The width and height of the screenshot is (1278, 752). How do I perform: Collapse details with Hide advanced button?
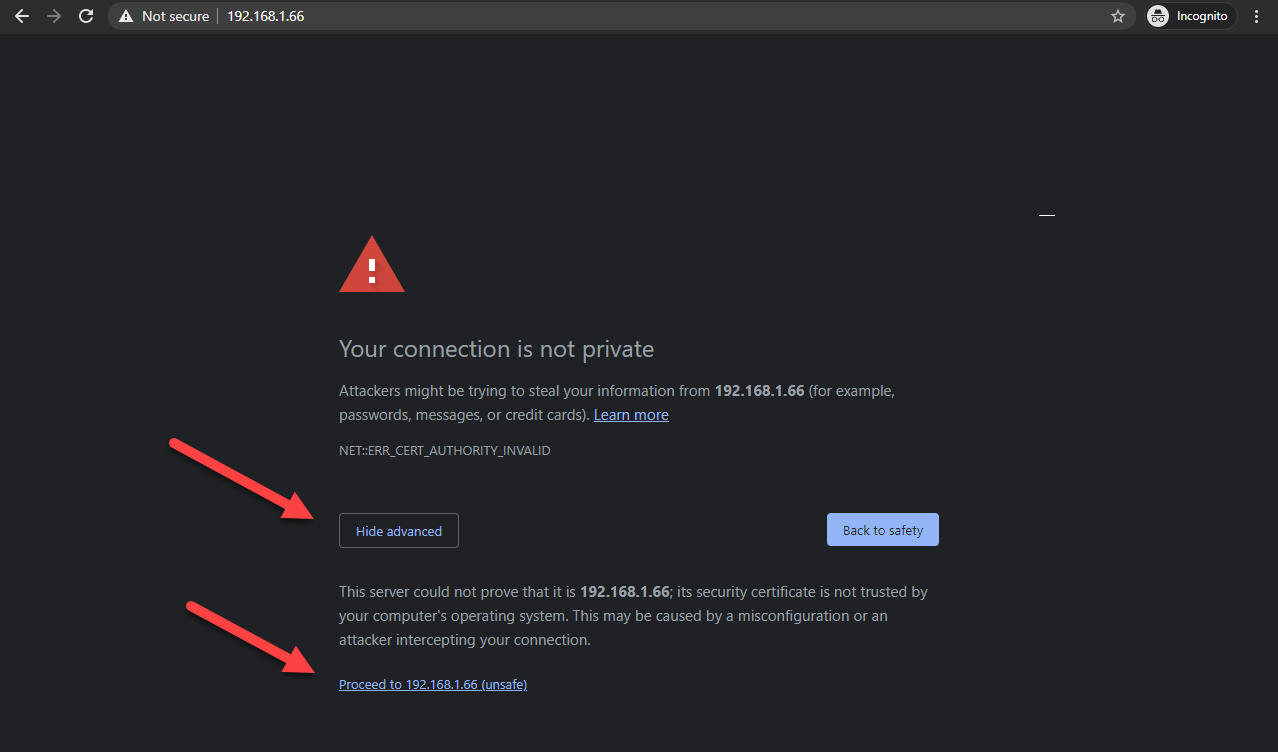[x=399, y=531]
